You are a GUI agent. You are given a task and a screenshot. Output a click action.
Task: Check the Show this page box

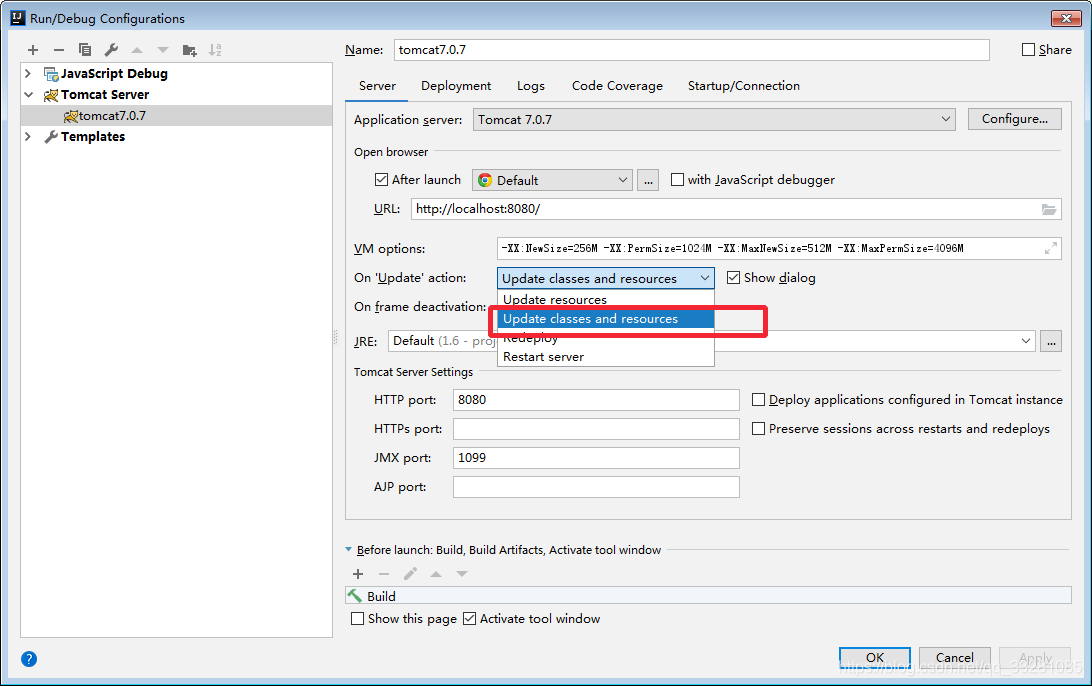pyautogui.click(x=357, y=618)
